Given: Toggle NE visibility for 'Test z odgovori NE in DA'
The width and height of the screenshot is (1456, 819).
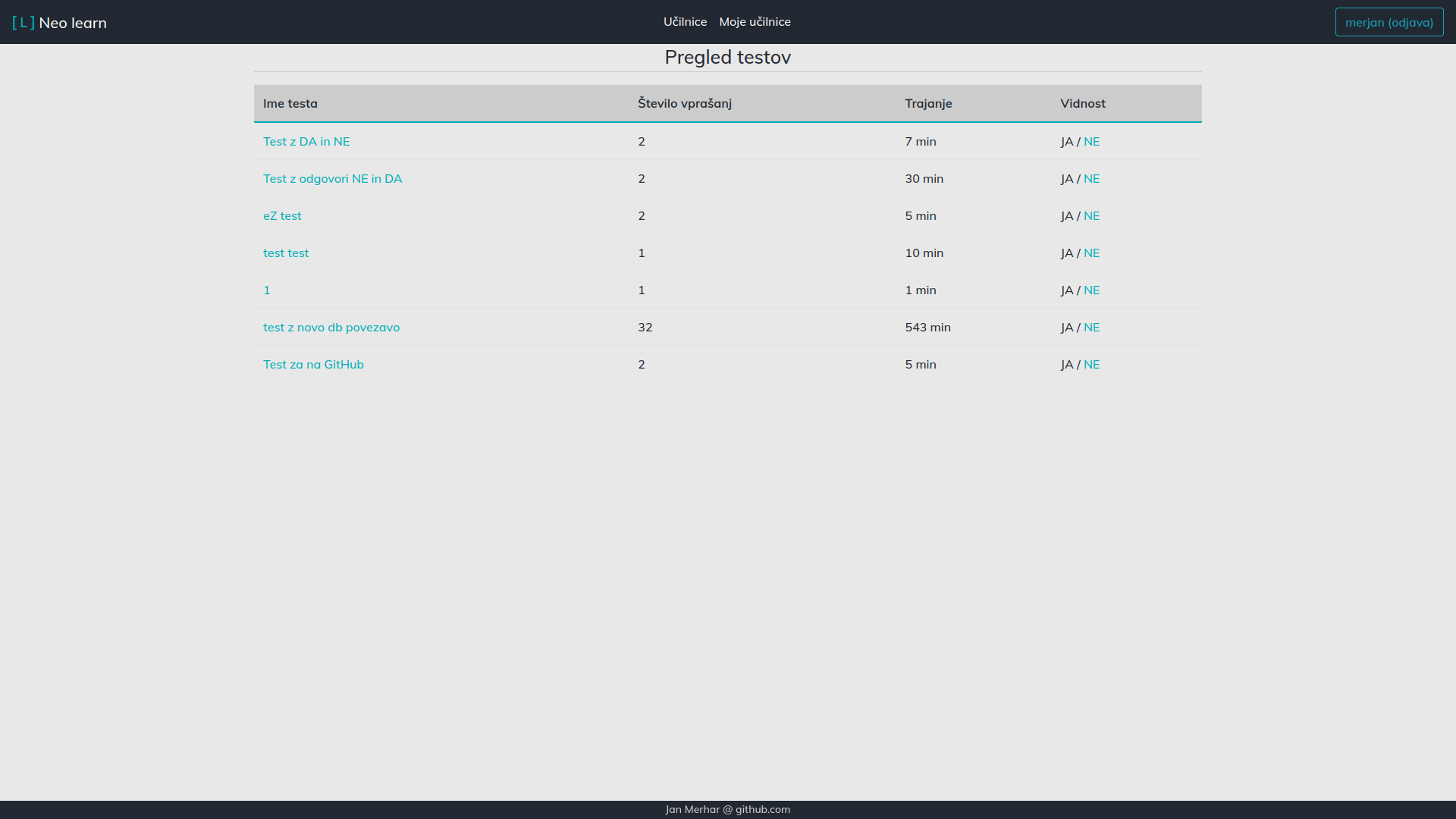Looking at the screenshot, I should click(x=1091, y=179).
